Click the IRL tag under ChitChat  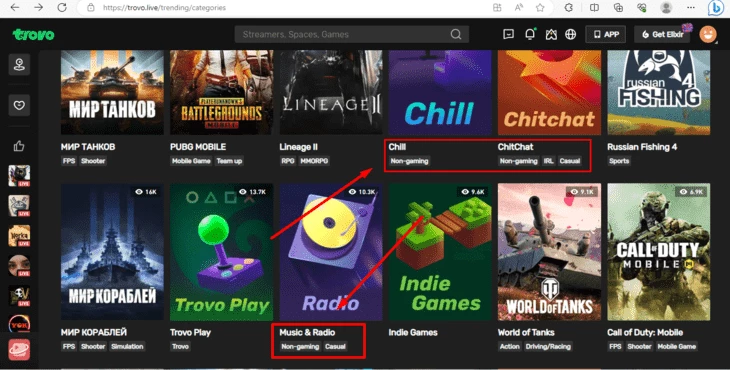[548, 161]
